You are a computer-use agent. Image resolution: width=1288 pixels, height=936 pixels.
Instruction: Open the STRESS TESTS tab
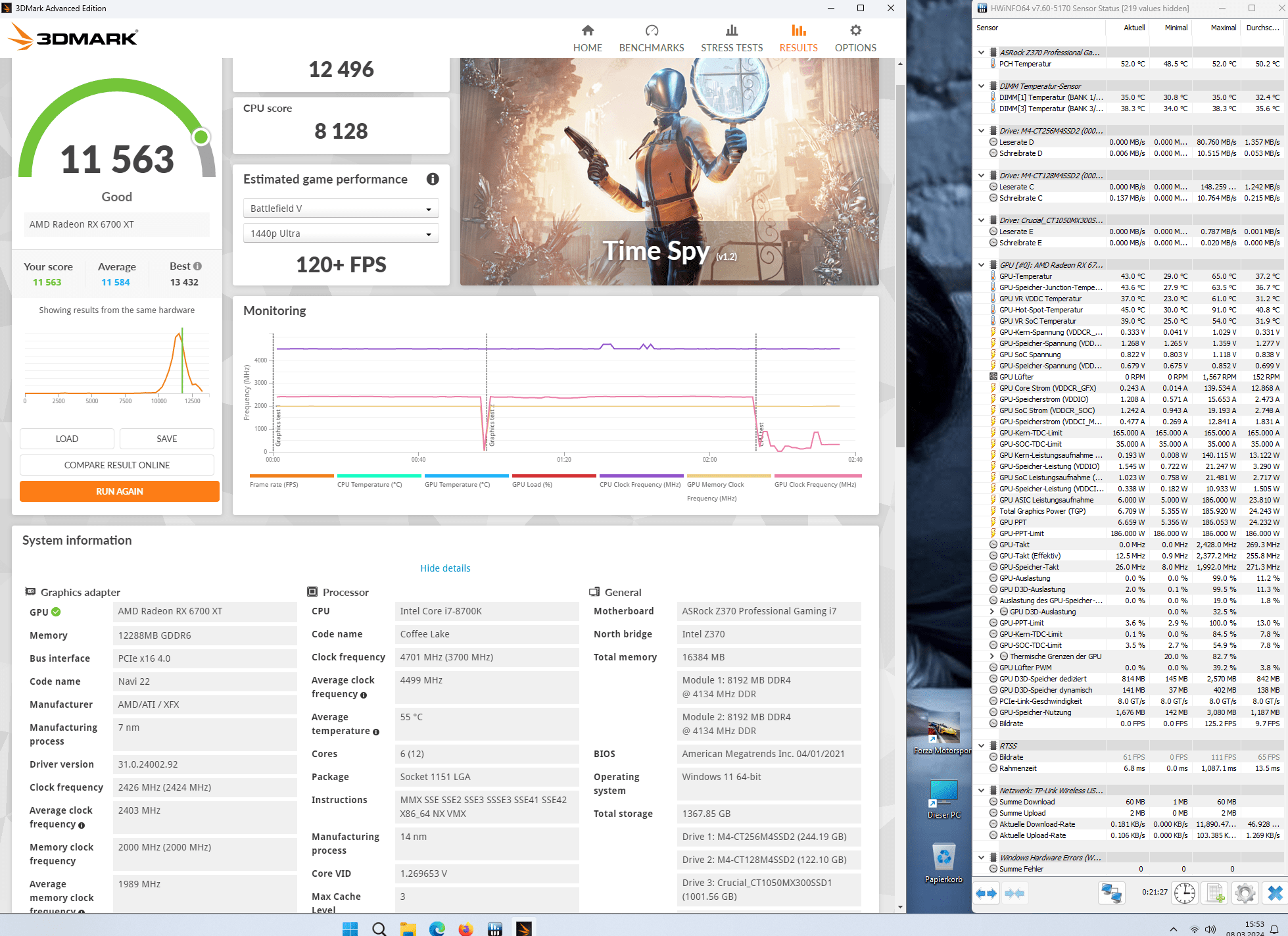click(731, 39)
